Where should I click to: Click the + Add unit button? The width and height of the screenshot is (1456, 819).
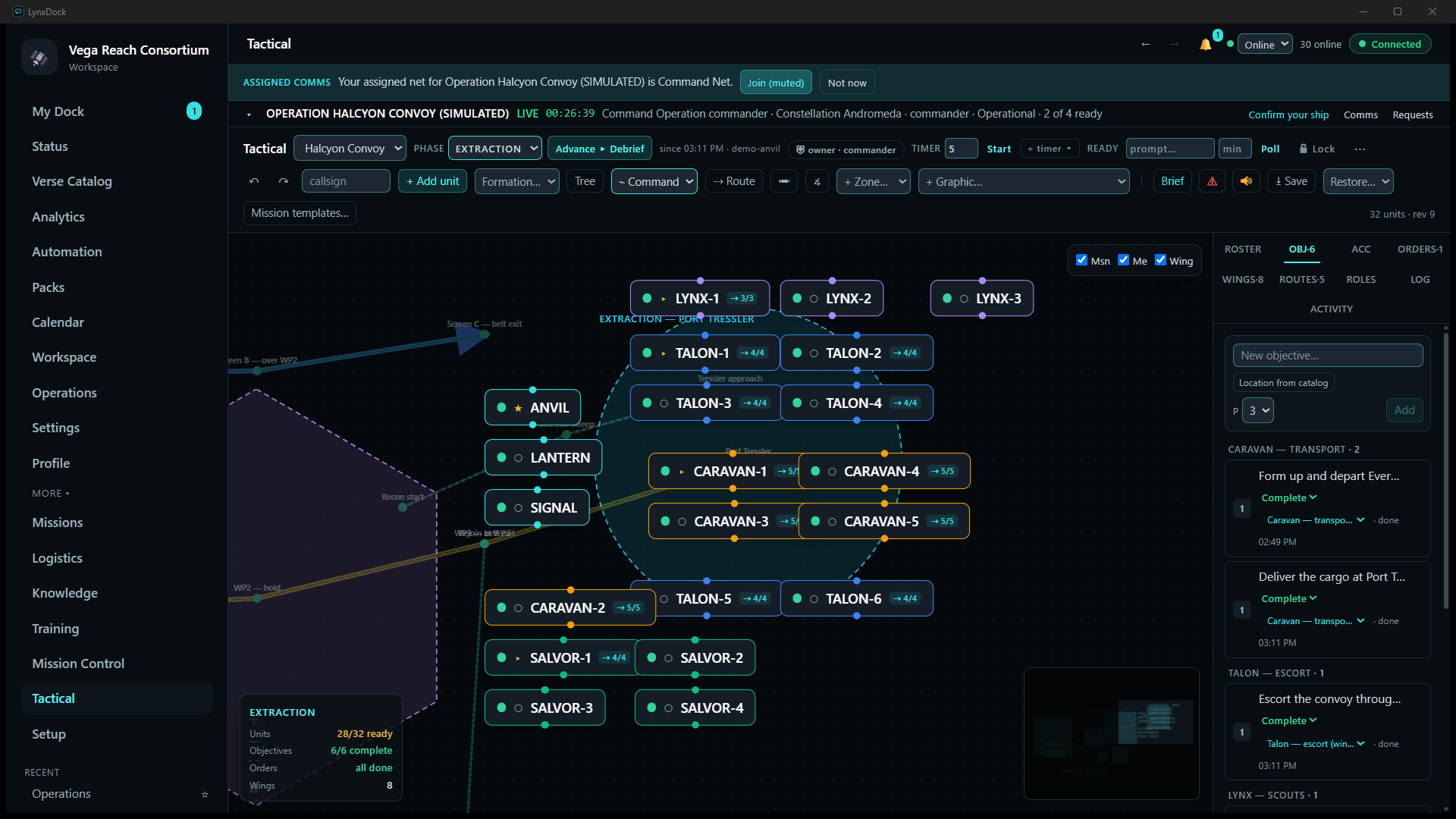(433, 181)
